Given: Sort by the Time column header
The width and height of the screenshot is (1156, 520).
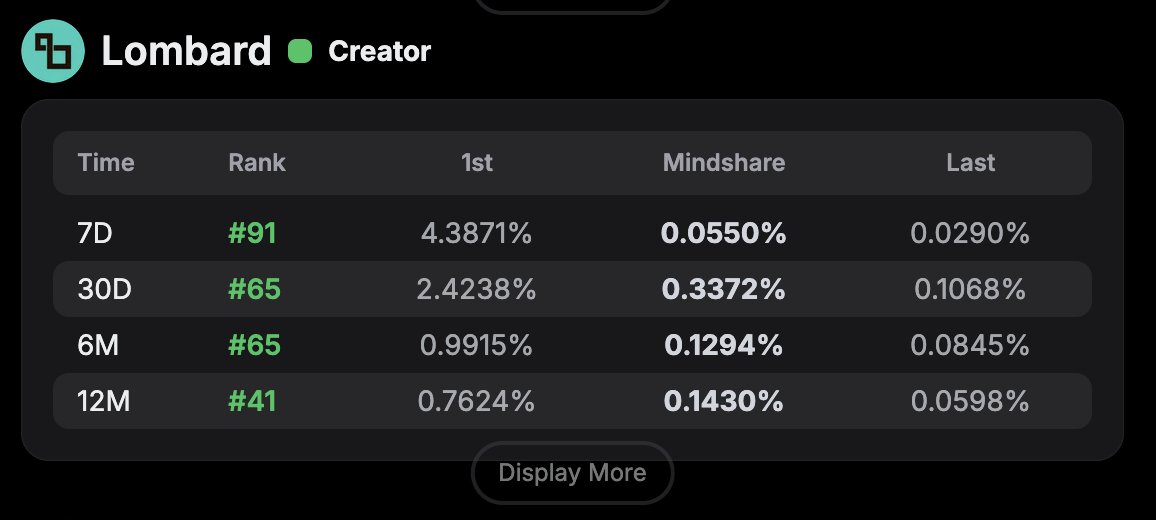Looking at the screenshot, I should coord(106,162).
